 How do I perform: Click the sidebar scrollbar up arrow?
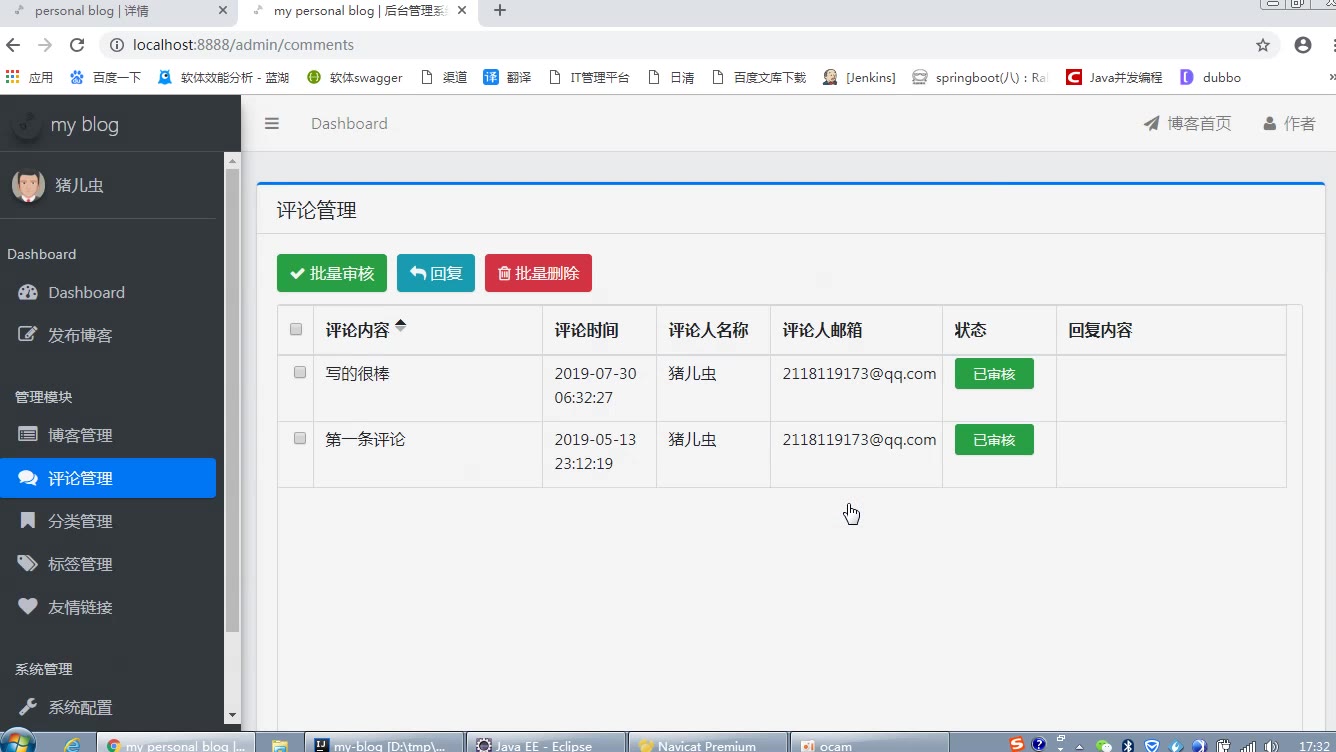coord(233,160)
